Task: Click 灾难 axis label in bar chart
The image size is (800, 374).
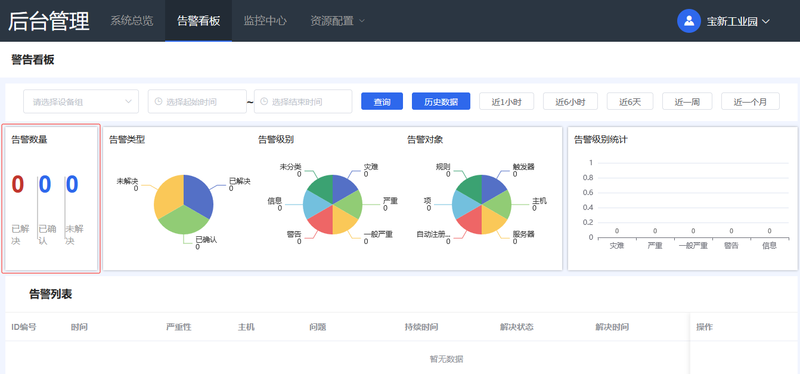Action: [617, 246]
